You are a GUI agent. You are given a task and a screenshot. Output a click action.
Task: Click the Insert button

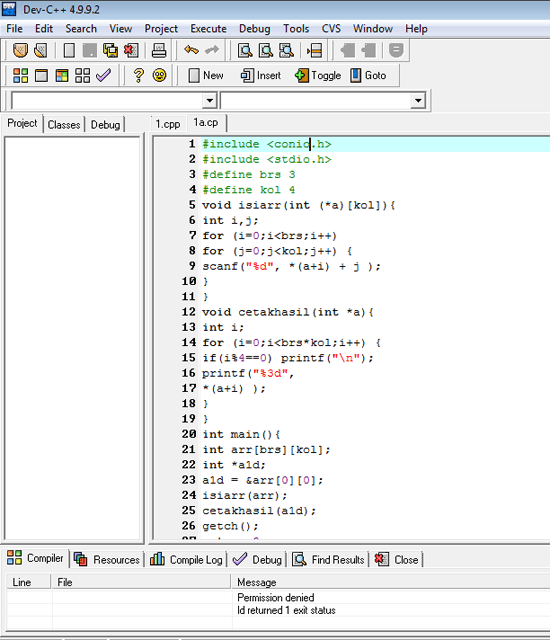pos(261,76)
